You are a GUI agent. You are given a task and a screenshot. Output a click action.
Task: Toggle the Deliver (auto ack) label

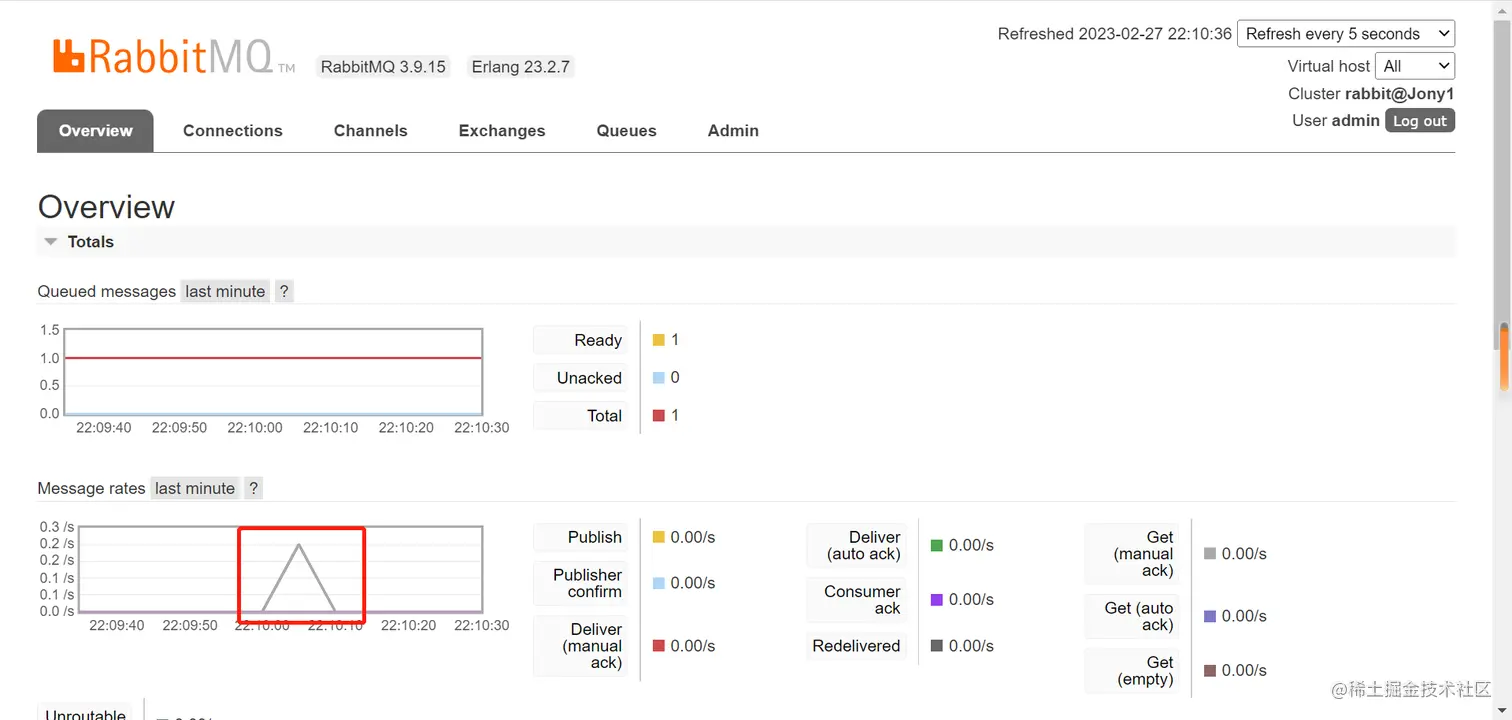pos(857,545)
